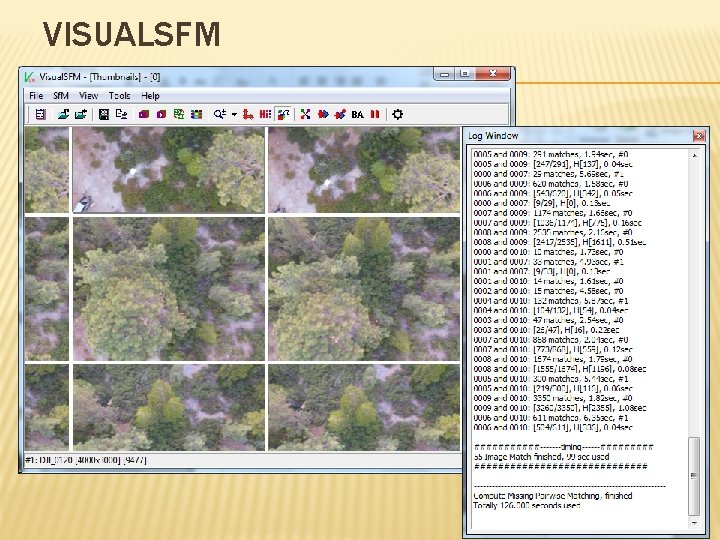The height and width of the screenshot is (540, 720).
Task: Click the red 'Hi' highlight icon
Action: 265,114
